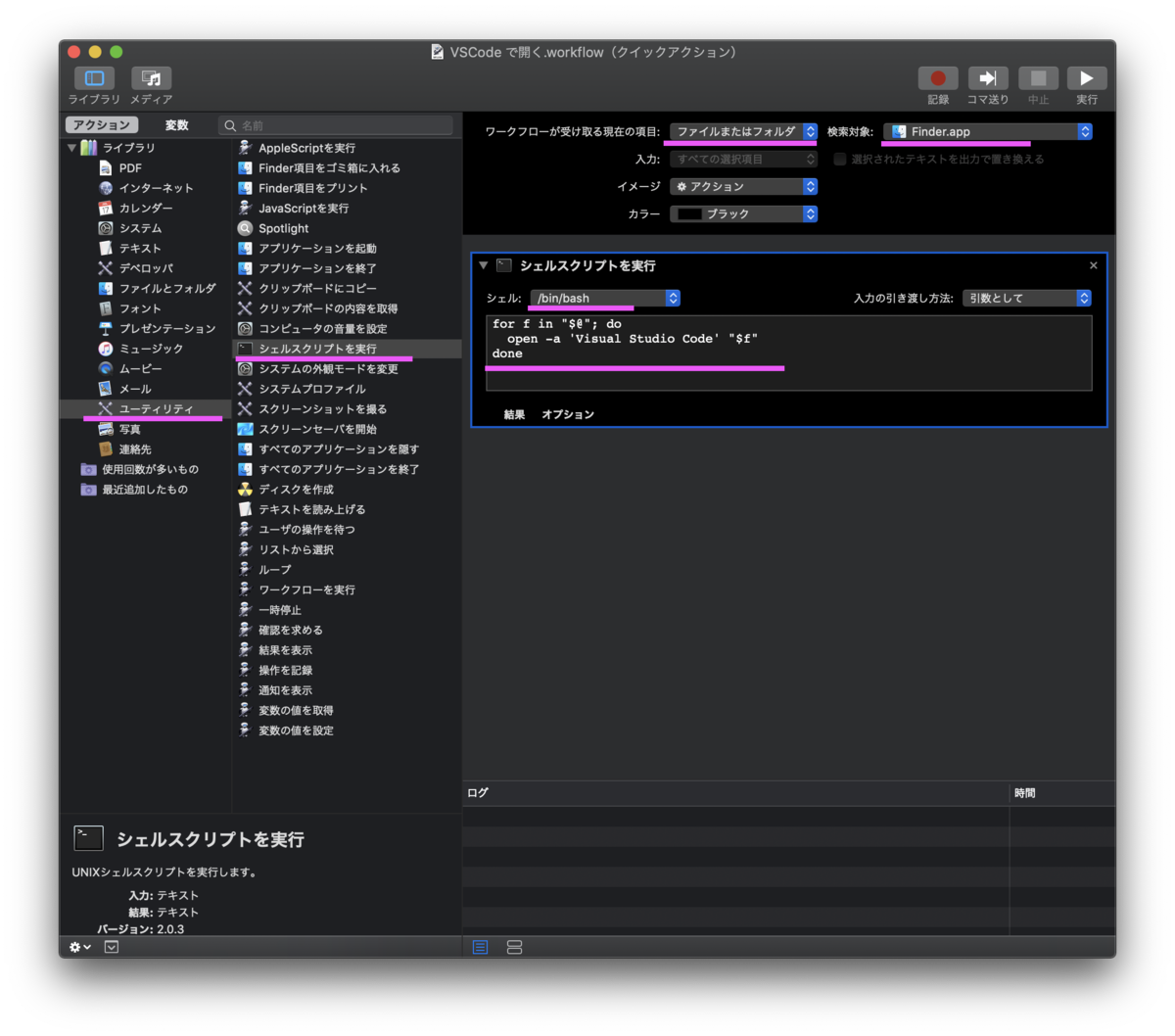Focus the 名前 search field

point(336,125)
